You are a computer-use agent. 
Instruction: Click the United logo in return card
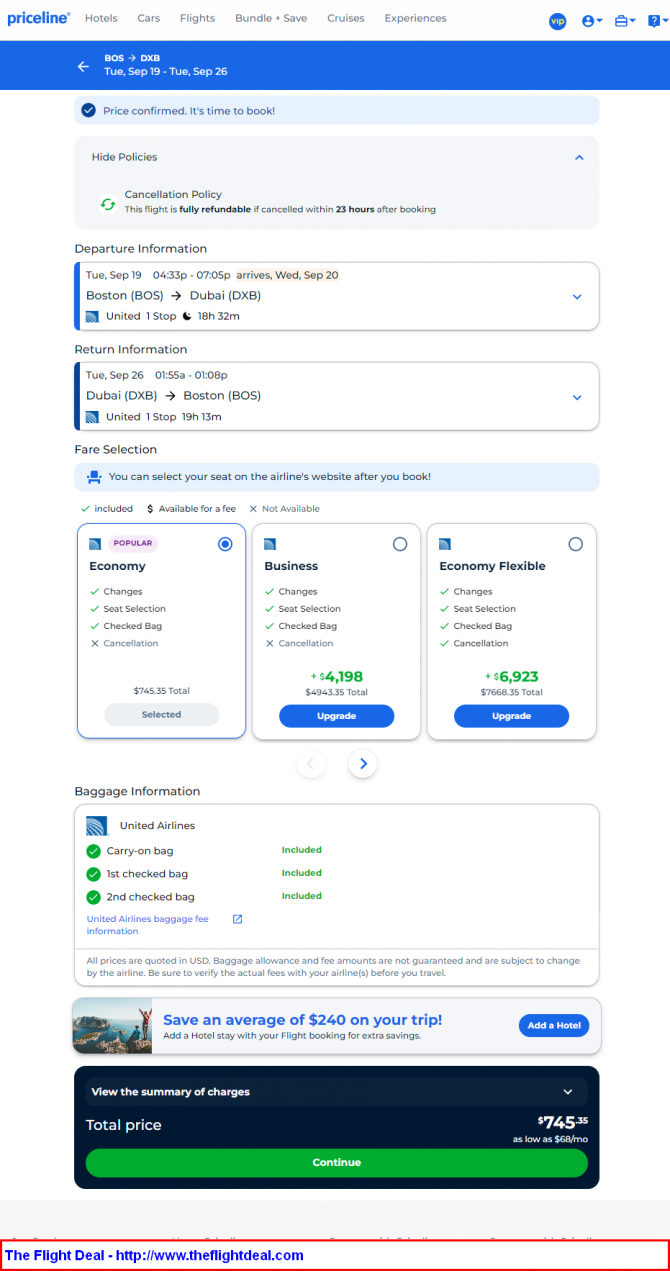(x=92, y=416)
